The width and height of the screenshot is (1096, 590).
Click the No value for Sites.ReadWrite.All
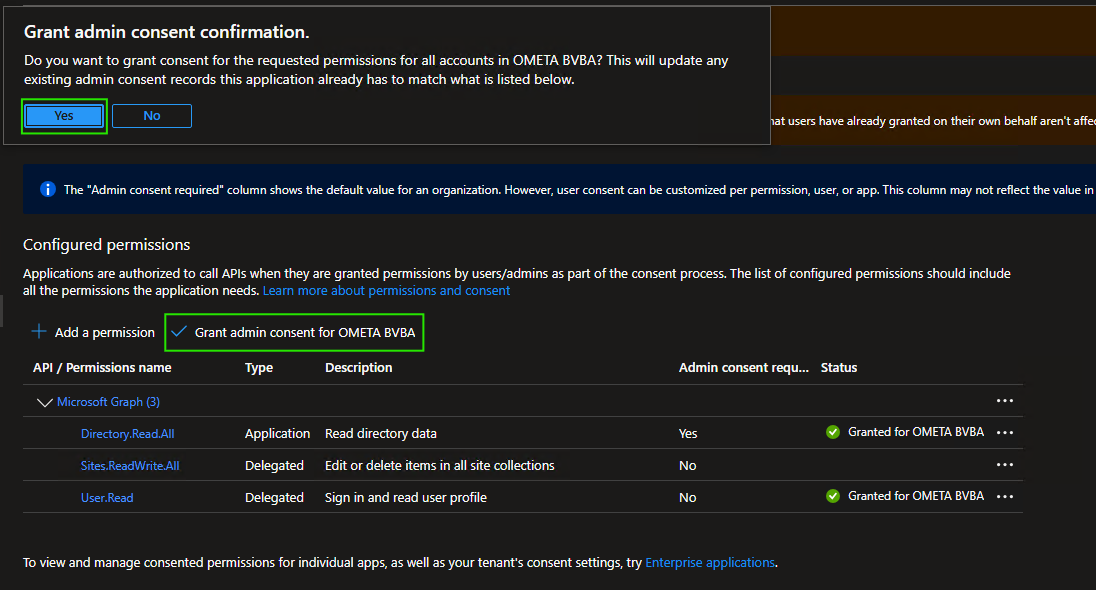coord(688,466)
